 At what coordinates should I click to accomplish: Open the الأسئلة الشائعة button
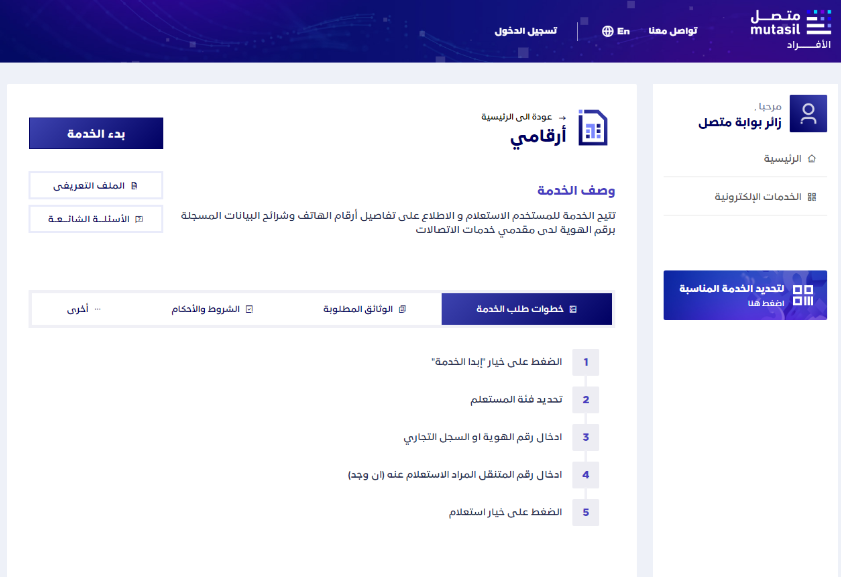[96, 219]
